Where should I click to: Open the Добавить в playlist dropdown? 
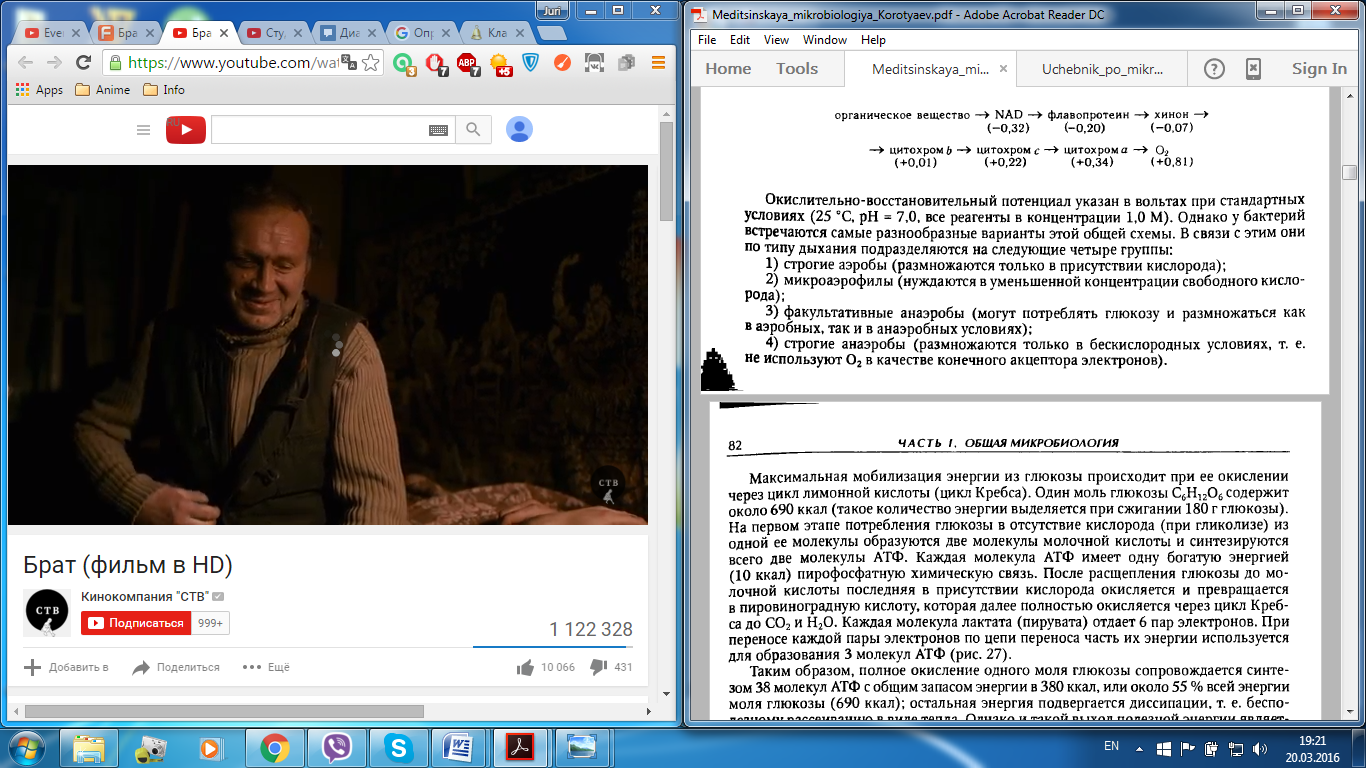tap(66, 667)
